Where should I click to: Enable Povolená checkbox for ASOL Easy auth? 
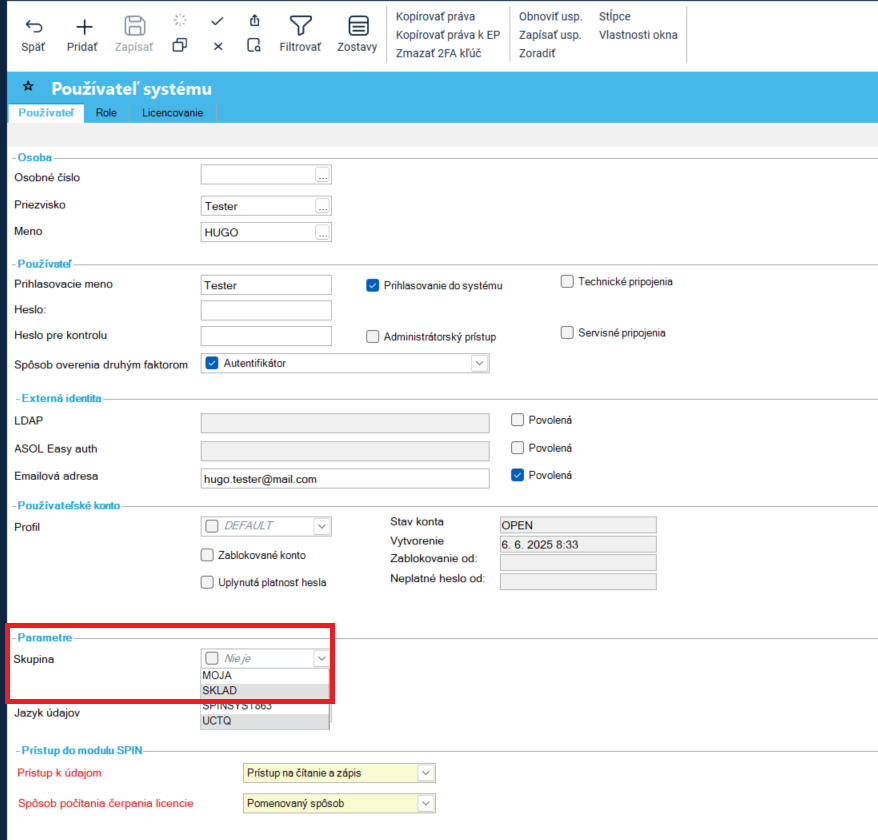click(517, 447)
